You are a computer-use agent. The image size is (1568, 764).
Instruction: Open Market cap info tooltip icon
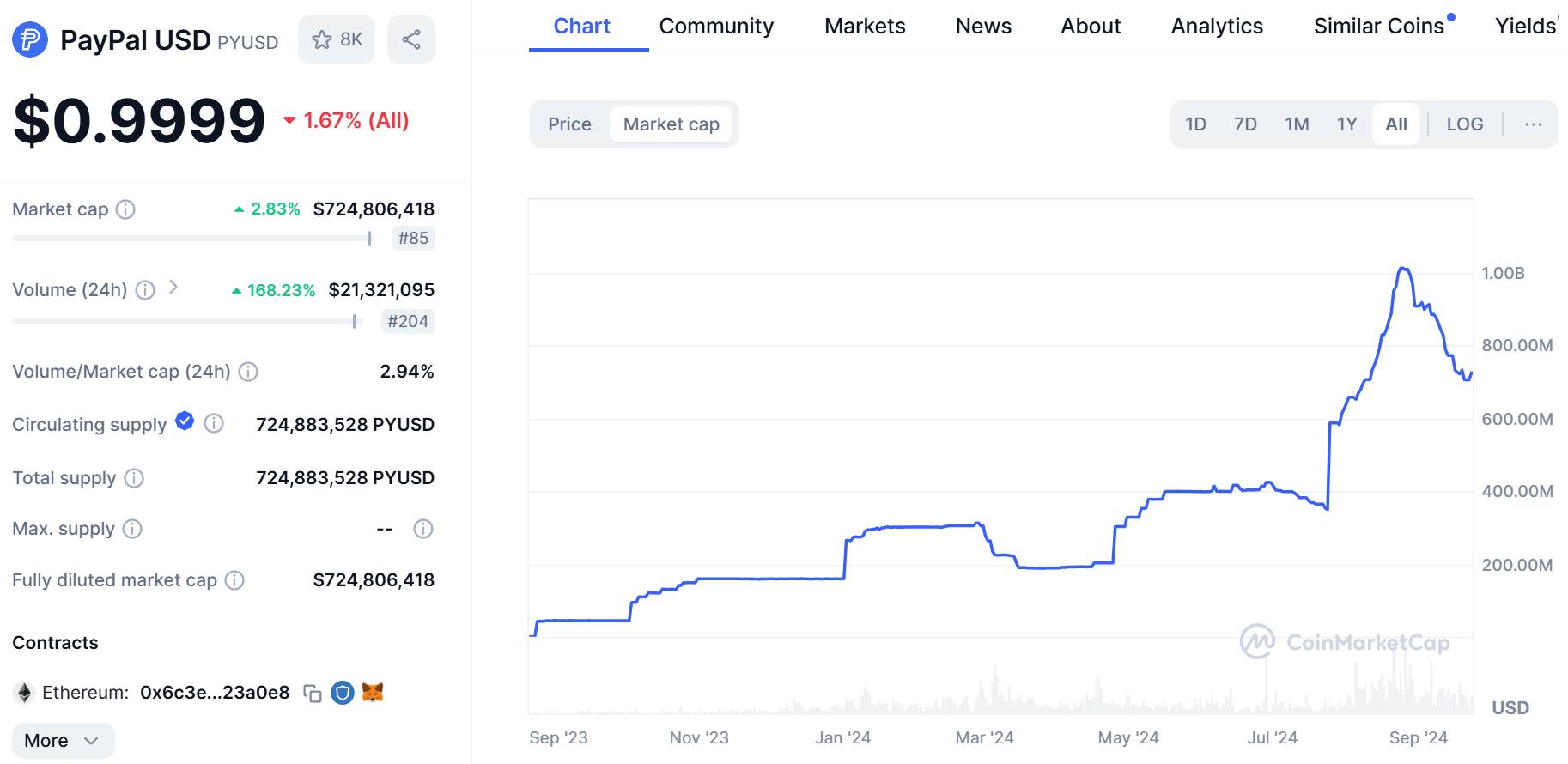pos(125,209)
